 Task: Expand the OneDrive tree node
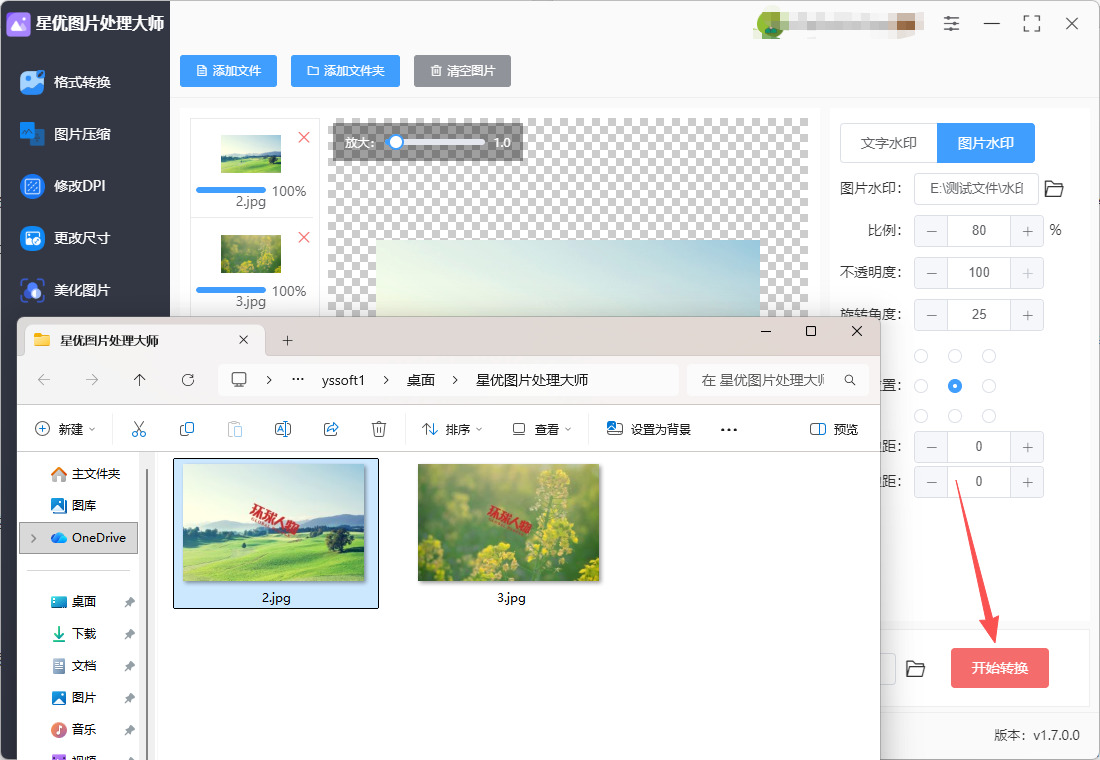click(x=34, y=538)
